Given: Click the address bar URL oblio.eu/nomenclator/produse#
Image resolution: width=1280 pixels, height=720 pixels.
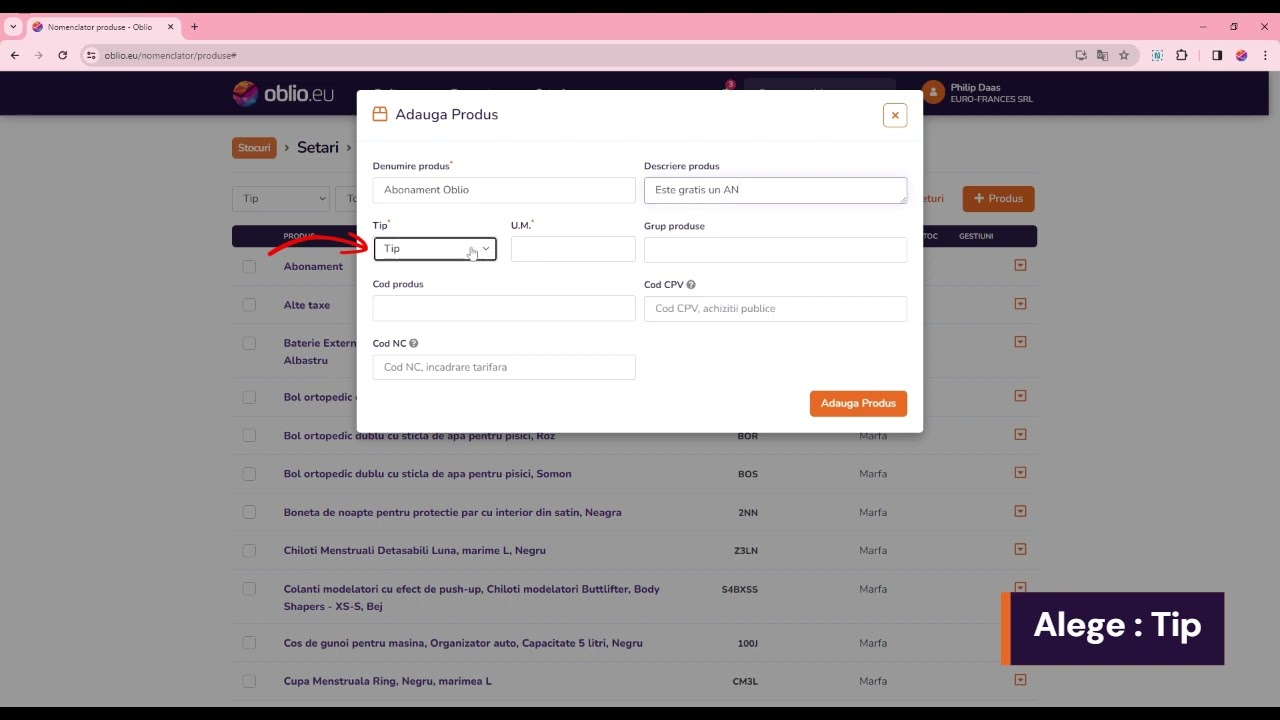Looking at the screenshot, I should (x=170, y=56).
